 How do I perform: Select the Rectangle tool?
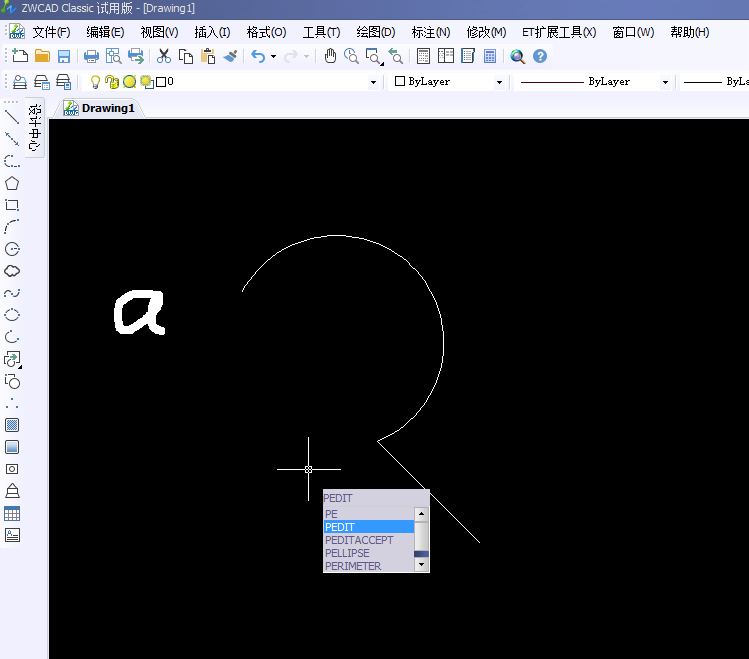click(x=12, y=205)
